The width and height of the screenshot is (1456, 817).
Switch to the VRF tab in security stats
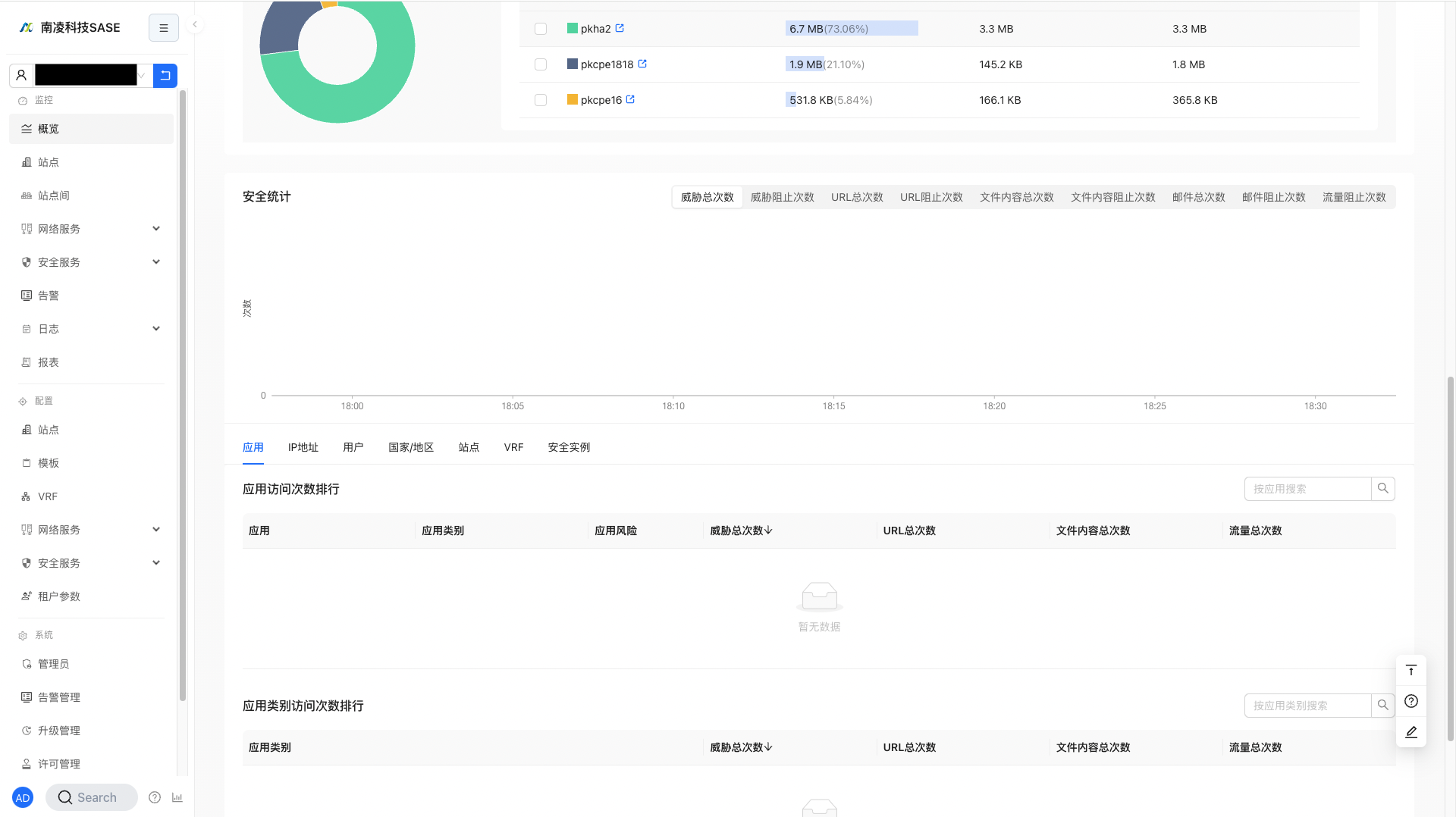(513, 447)
